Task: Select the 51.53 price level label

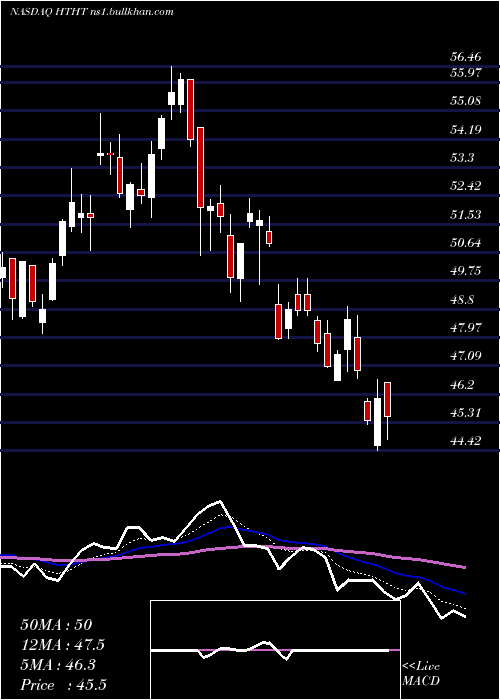Action: 466,215
